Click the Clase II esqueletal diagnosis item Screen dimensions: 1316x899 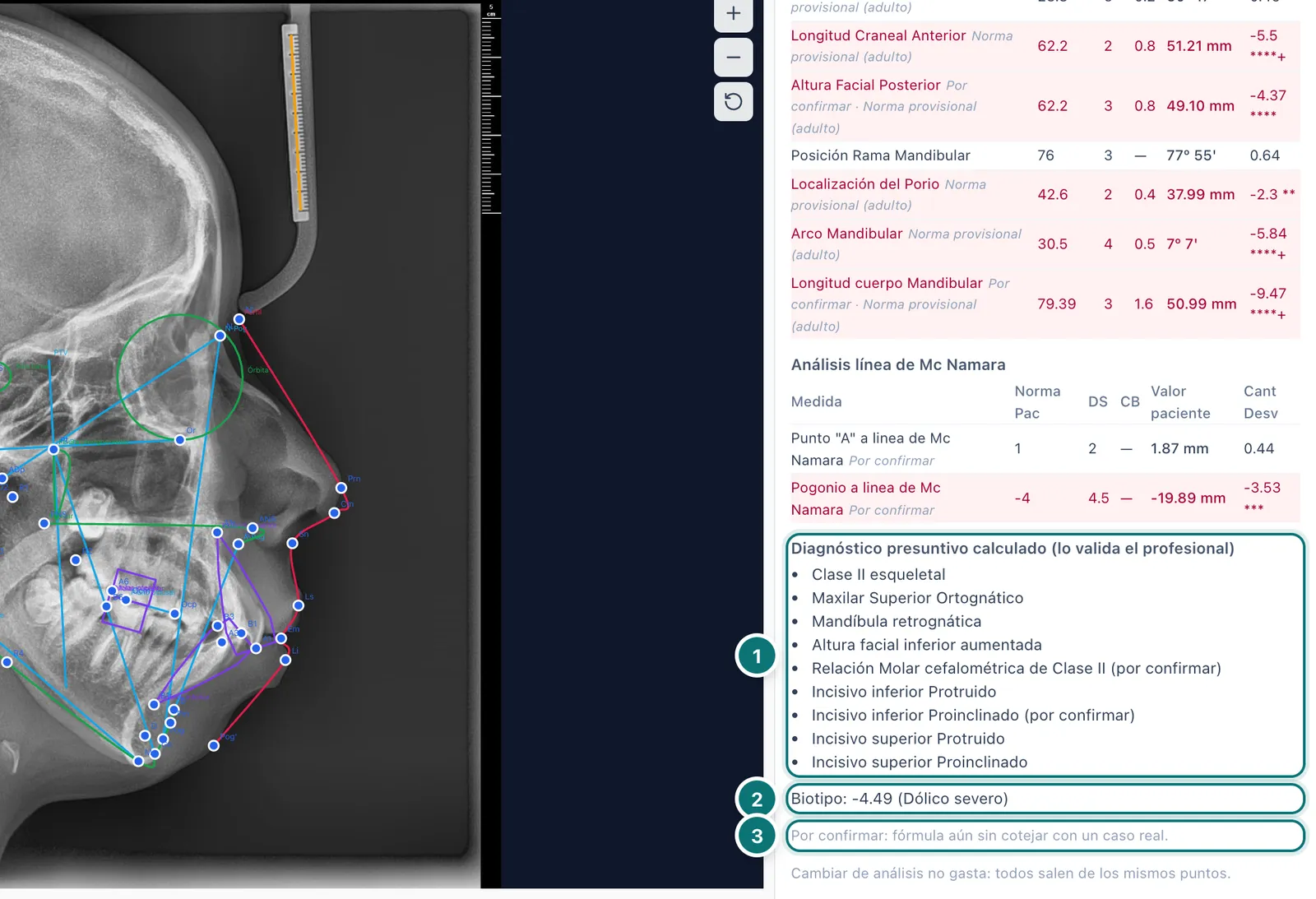tap(878, 575)
